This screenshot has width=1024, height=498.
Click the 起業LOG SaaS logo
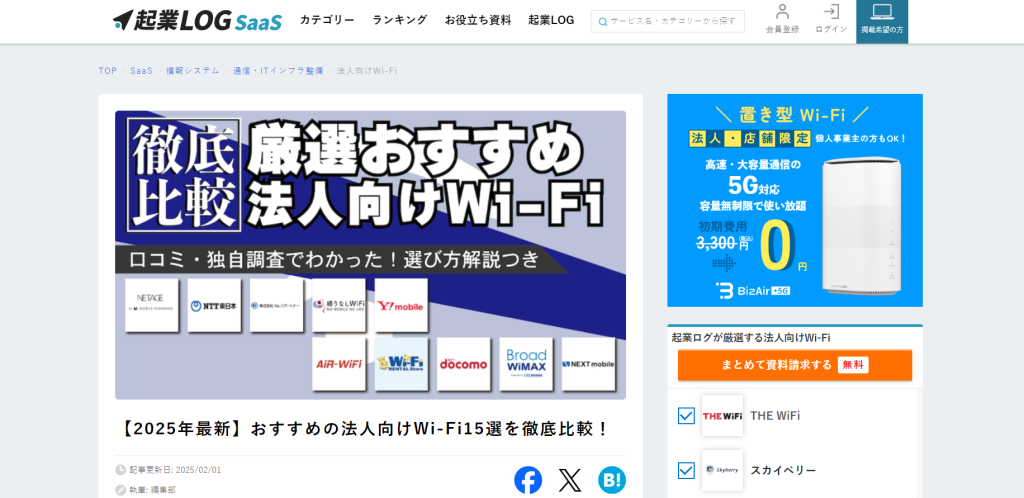pyautogui.click(x=197, y=21)
